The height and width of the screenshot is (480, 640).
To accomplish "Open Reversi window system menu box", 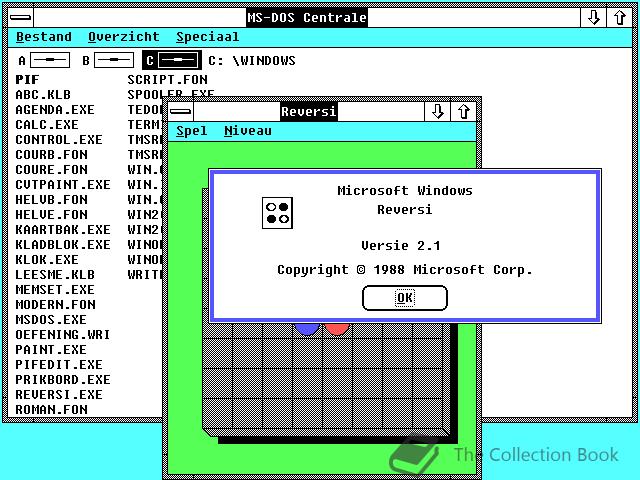I will click(180, 111).
